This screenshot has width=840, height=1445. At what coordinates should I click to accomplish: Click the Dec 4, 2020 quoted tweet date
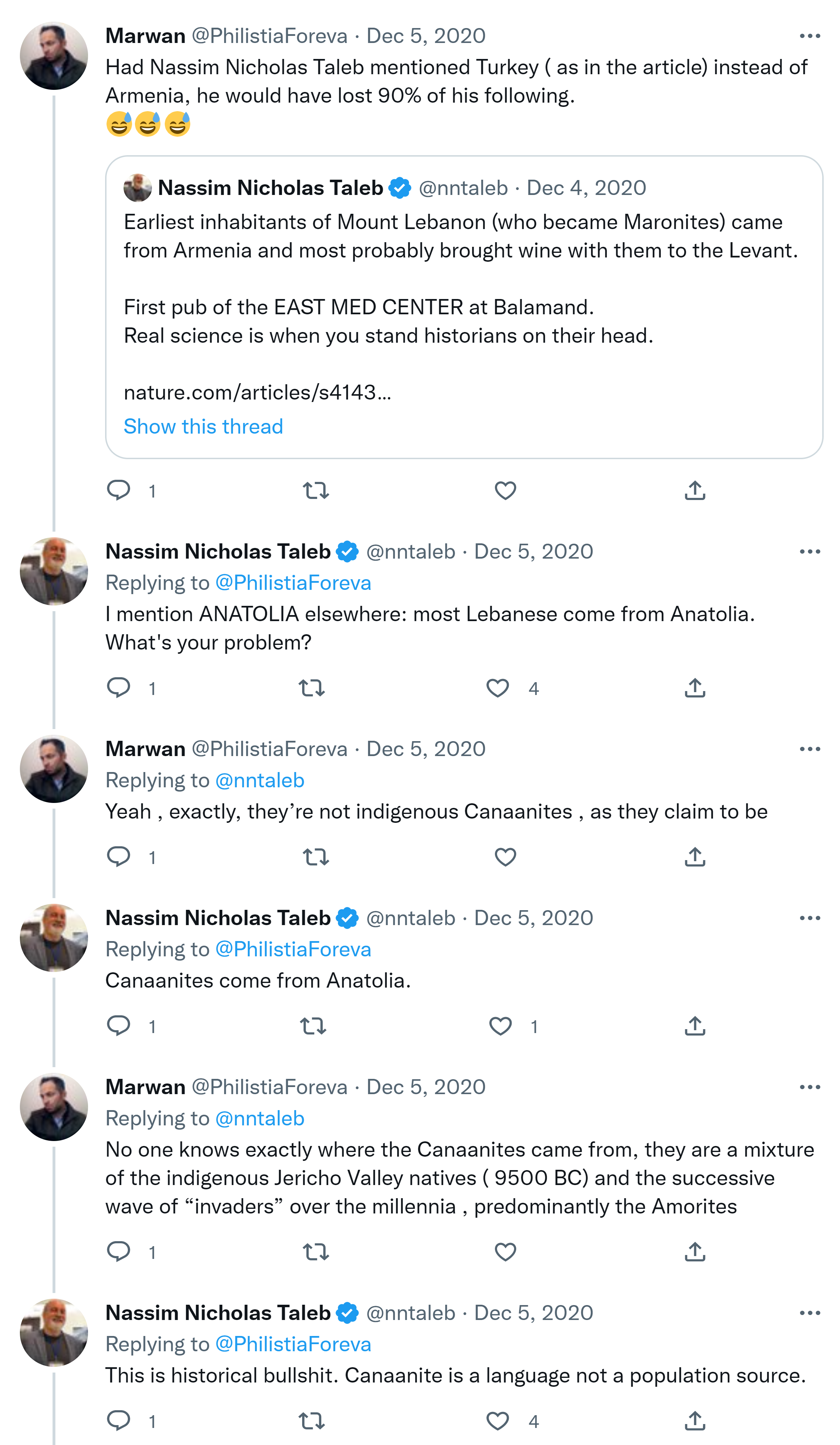click(x=586, y=188)
